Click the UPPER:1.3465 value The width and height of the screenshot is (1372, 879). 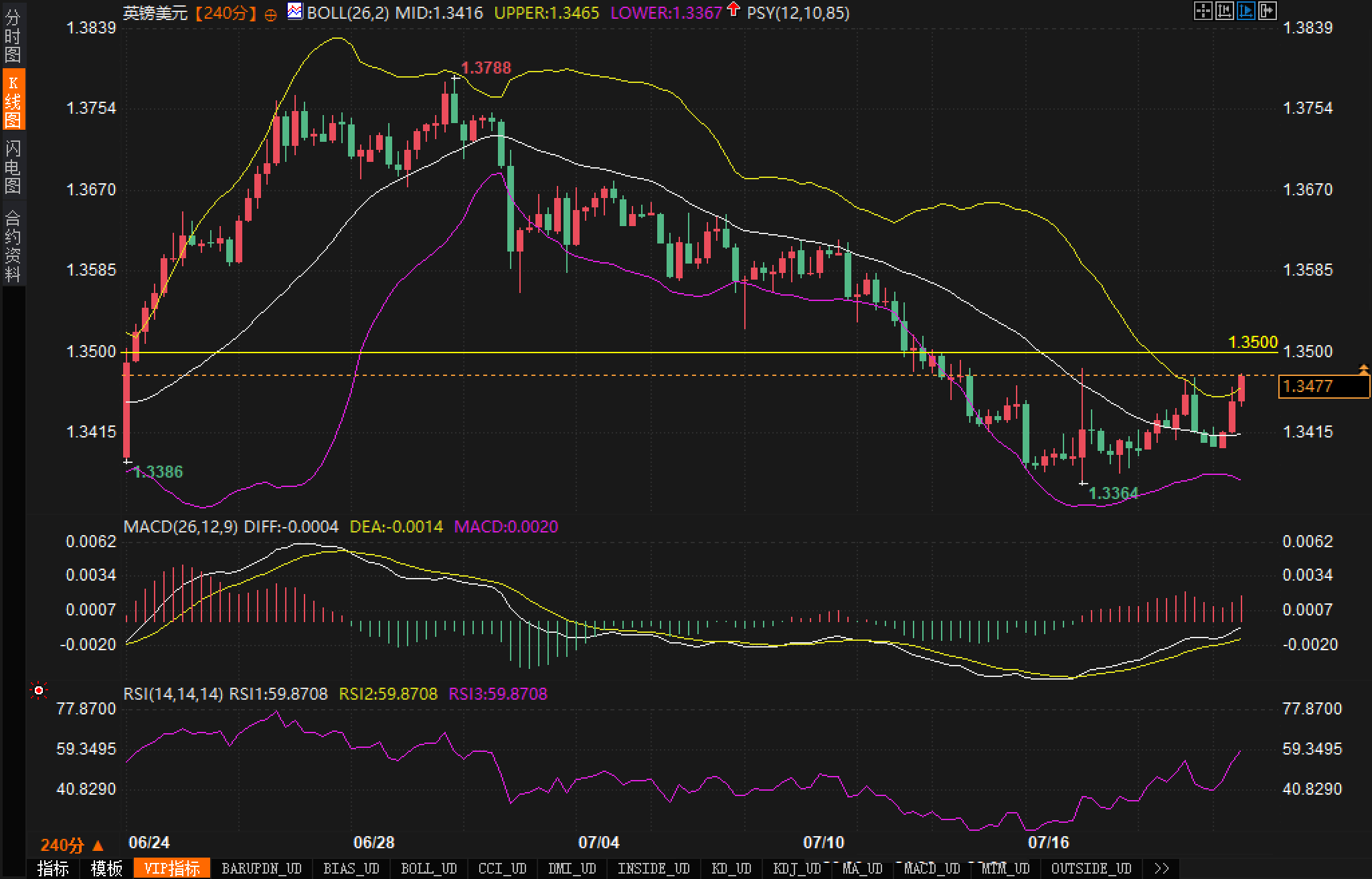click(547, 13)
